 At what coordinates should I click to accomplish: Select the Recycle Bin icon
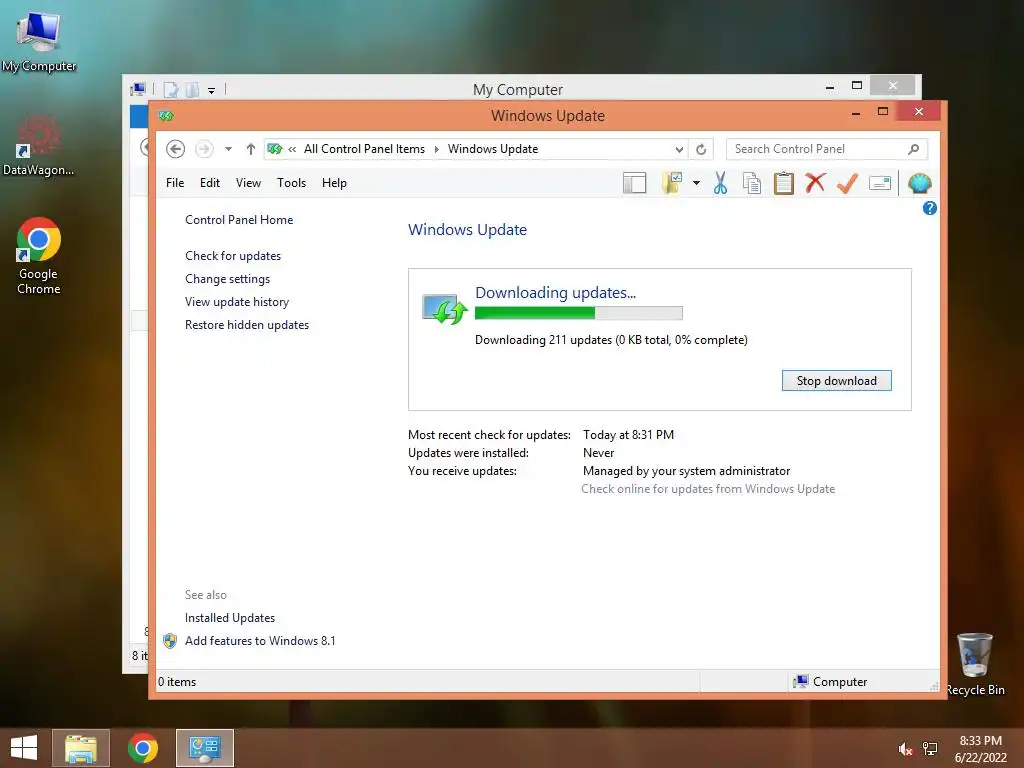tap(976, 664)
